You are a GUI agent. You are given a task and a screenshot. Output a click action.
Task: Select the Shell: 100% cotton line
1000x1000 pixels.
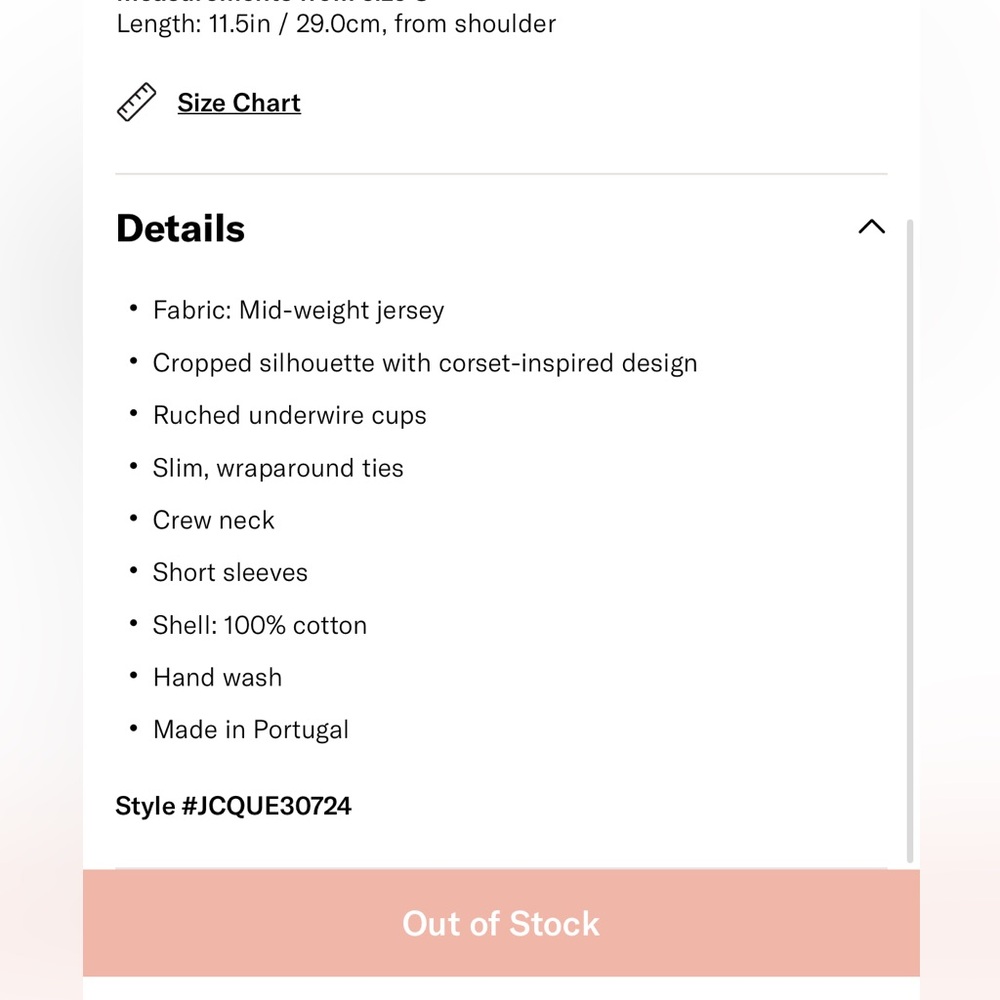pos(259,625)
